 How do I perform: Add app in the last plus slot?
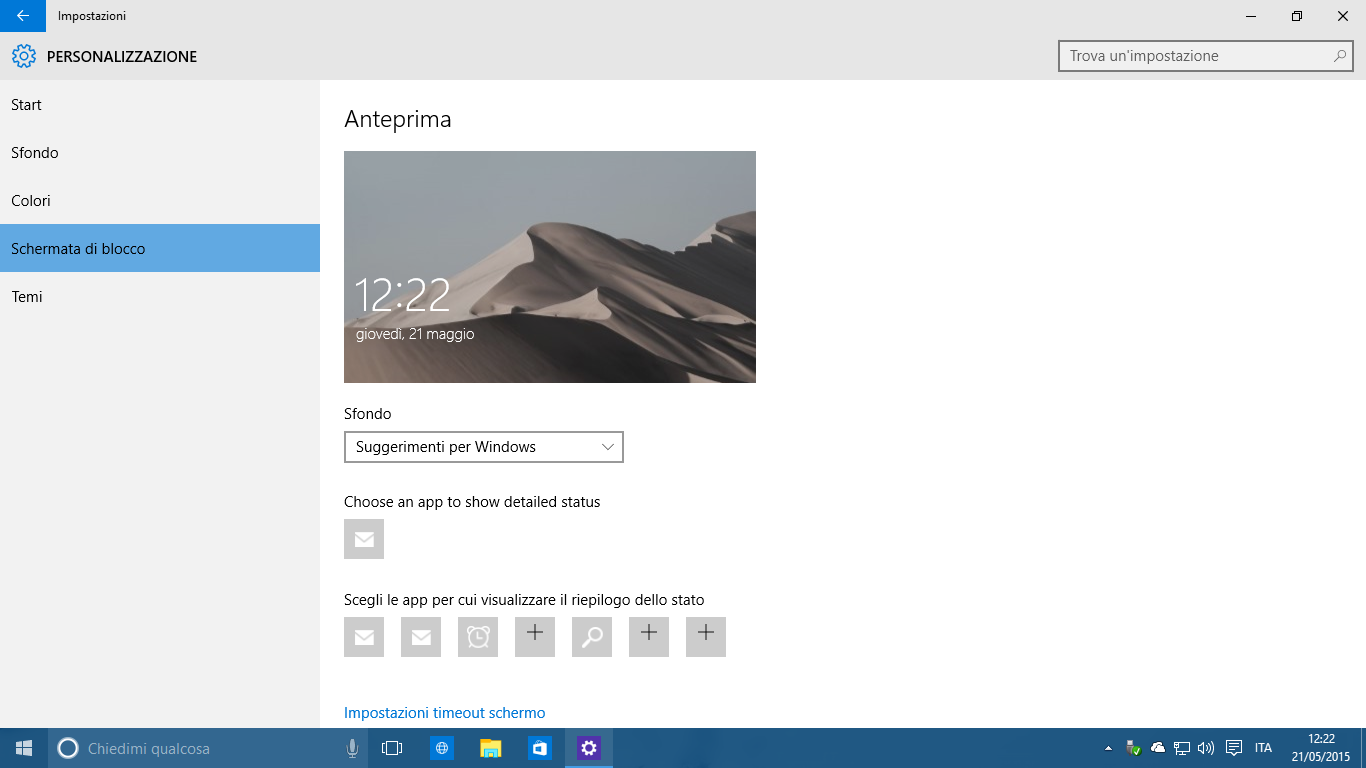tap(706, 637)
